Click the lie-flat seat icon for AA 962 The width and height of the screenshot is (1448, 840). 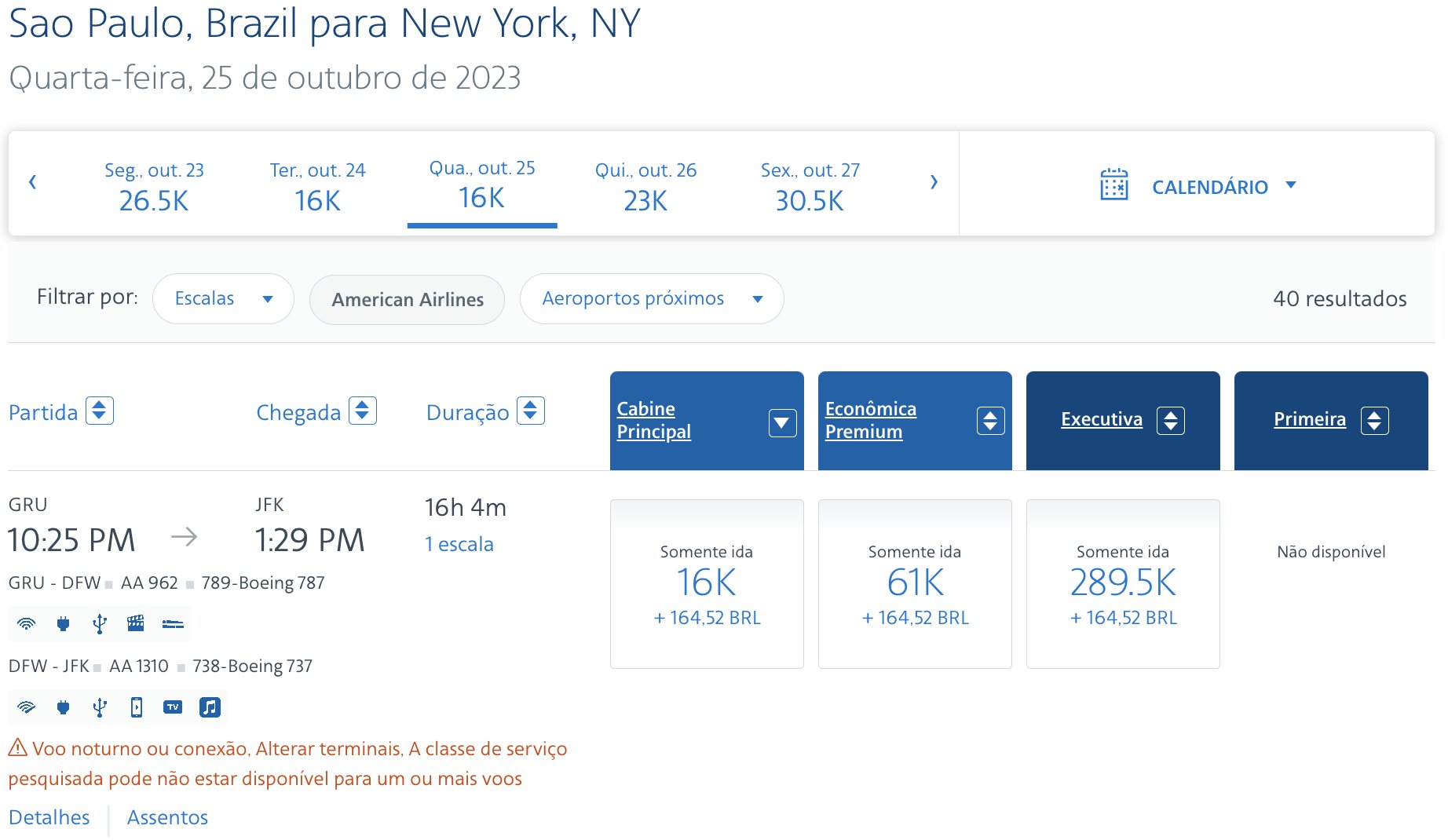pos(173,624)
